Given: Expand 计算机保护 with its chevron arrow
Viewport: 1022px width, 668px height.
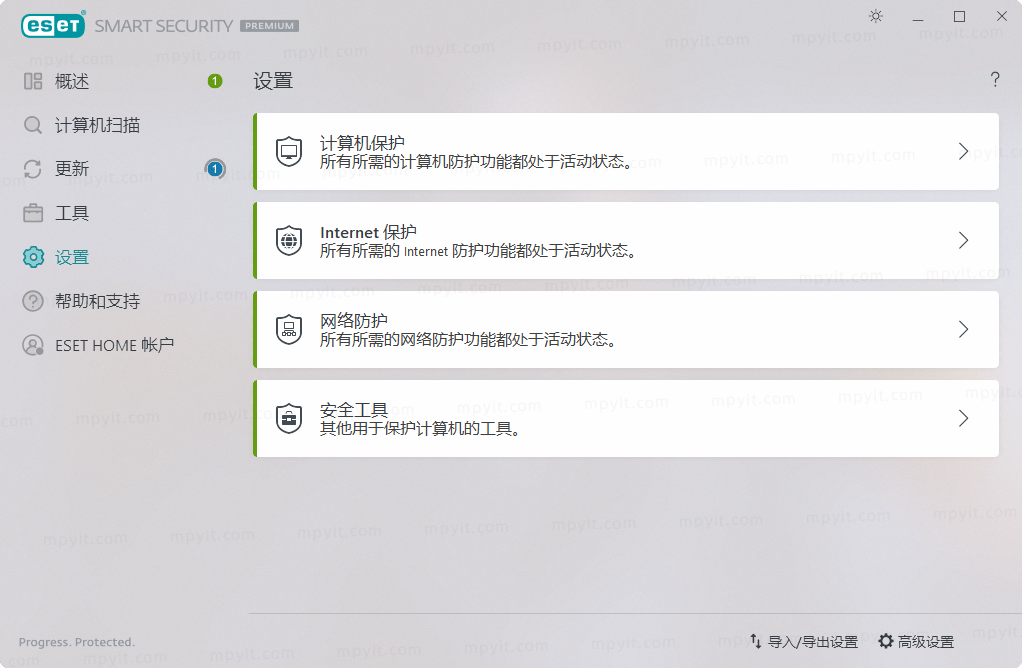Looking at the screenshot, I should coord(963,151).
